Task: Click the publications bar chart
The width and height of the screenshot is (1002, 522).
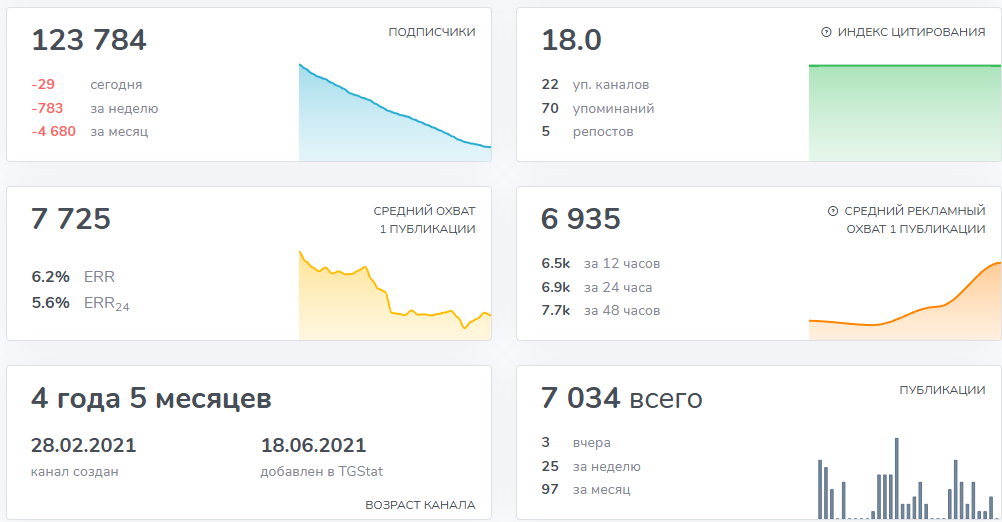Action: pos(905,478)
